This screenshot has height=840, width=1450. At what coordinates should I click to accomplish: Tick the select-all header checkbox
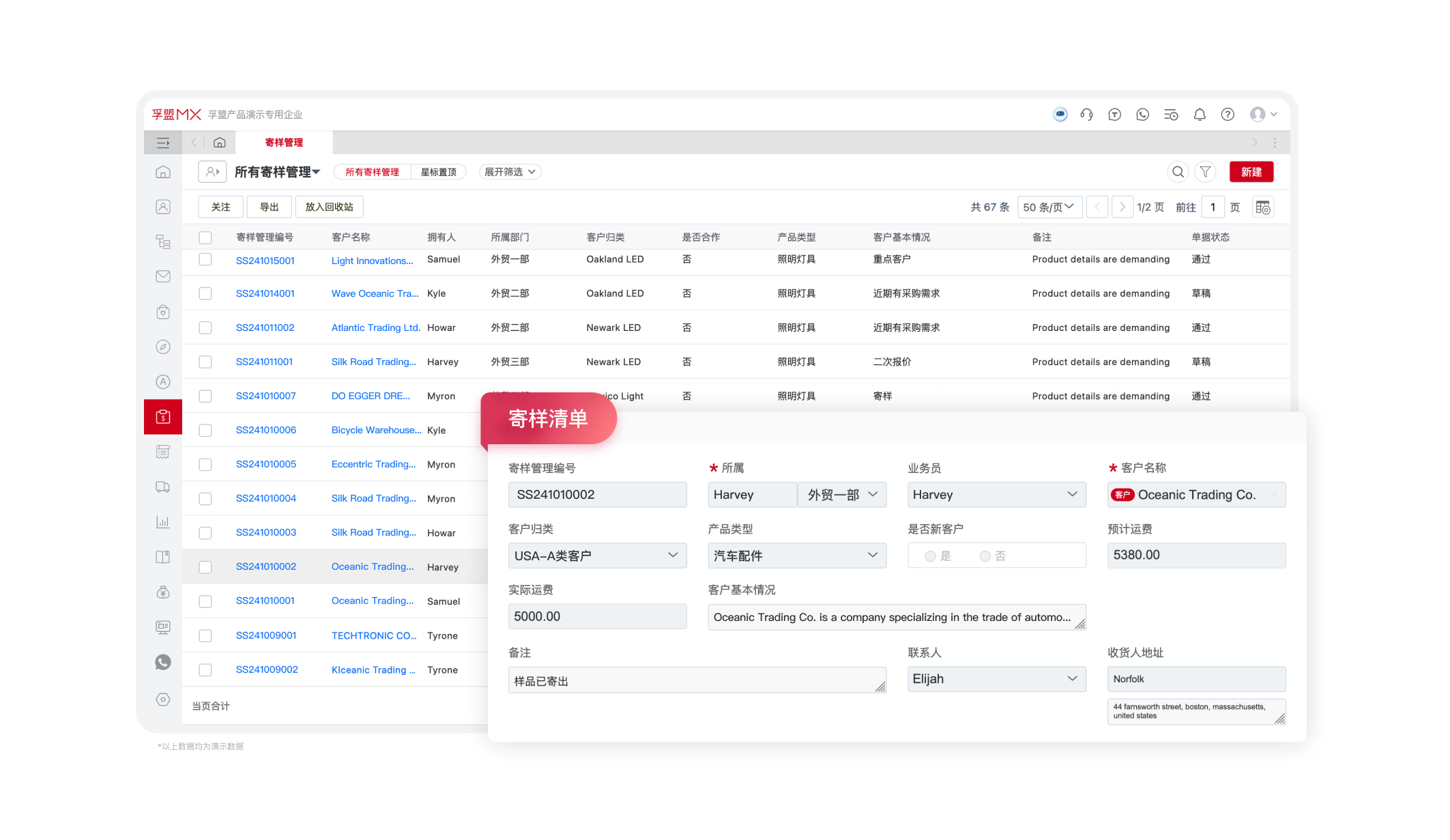click(x=205, y=237)
